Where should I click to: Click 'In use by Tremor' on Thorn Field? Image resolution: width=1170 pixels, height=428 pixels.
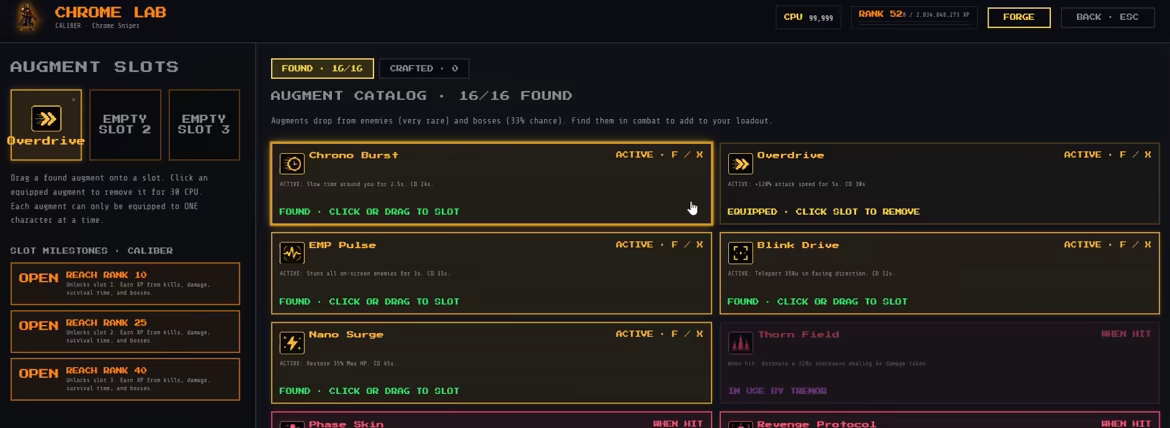pyautogui.click(x=777, y=391)
